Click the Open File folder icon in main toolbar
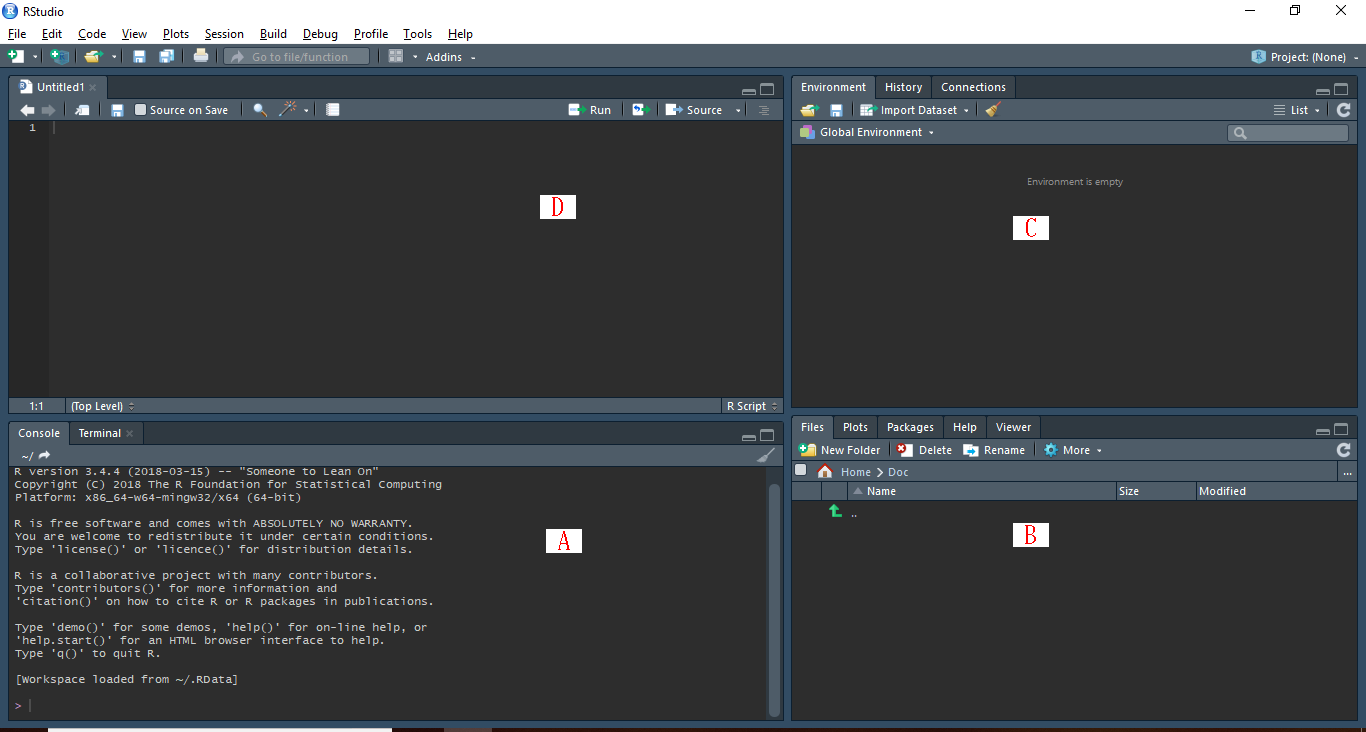Image resolution: width=1366 pixels, height=732 pixels. click(93, 57)
